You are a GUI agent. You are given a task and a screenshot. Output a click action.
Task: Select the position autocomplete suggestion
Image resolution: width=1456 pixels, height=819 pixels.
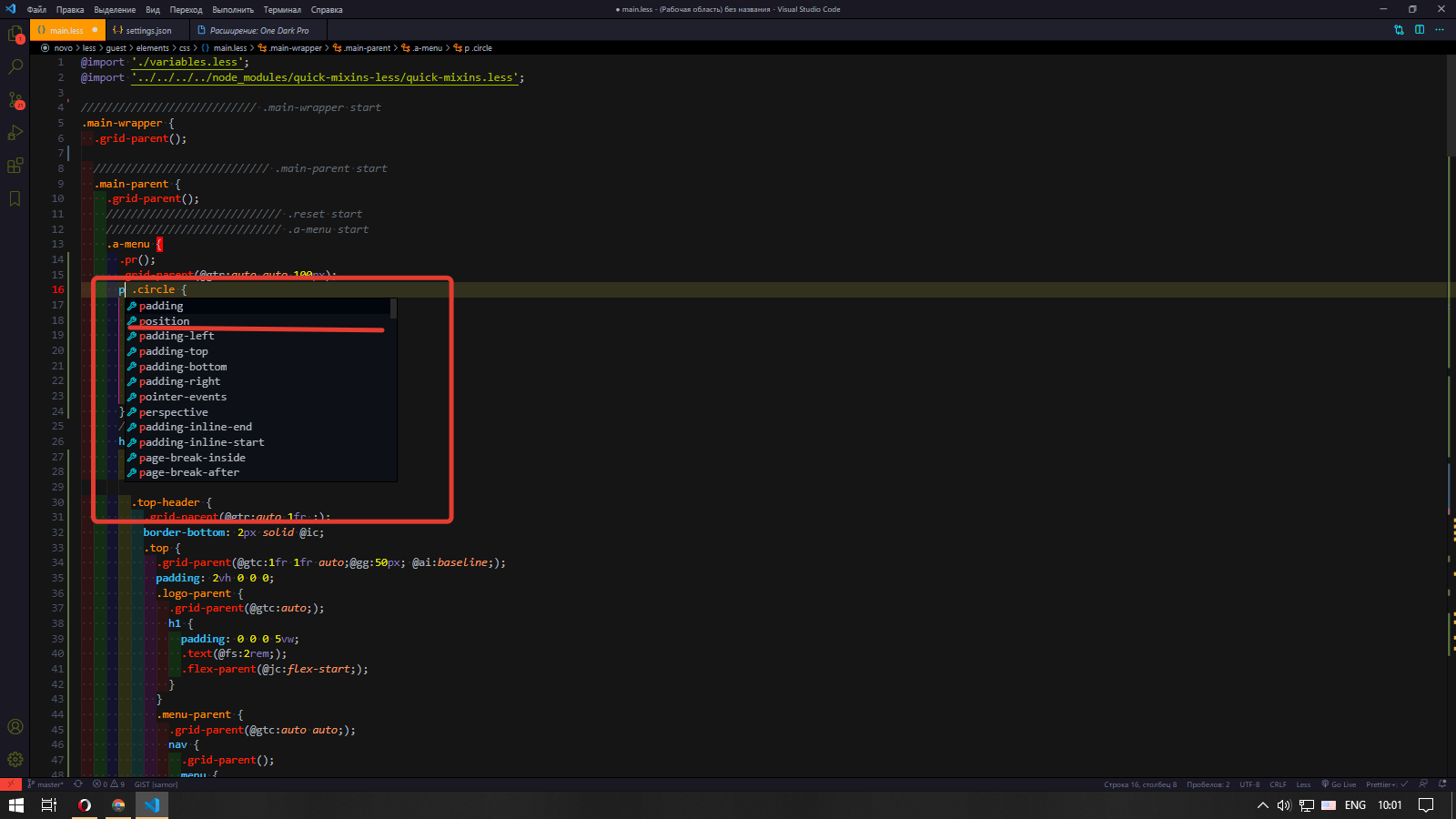coord(260,321)
